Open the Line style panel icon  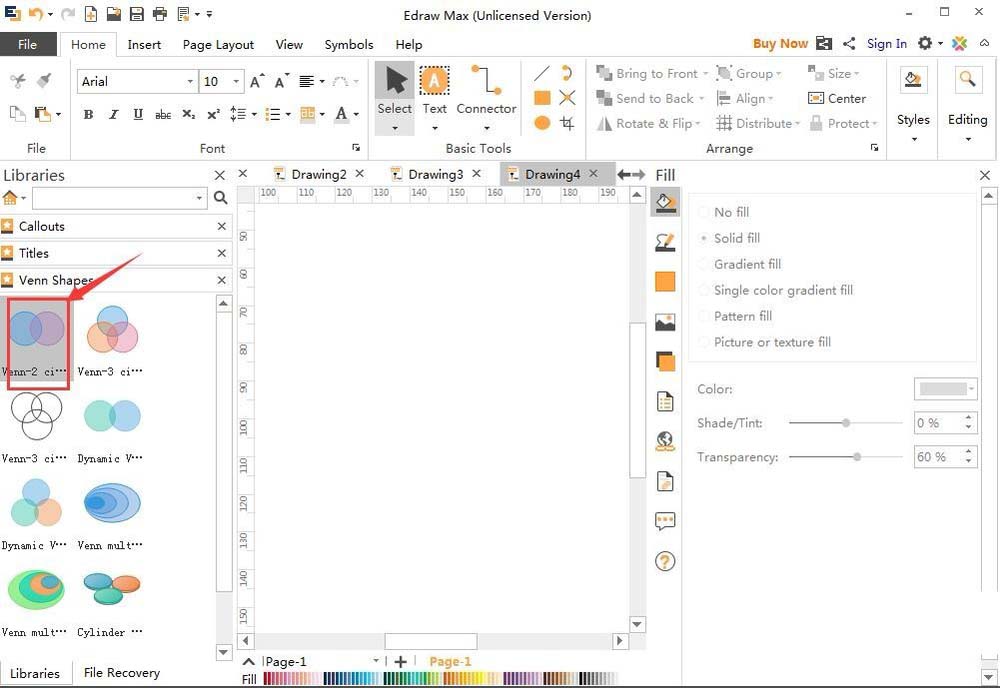(x=665, y=242)
